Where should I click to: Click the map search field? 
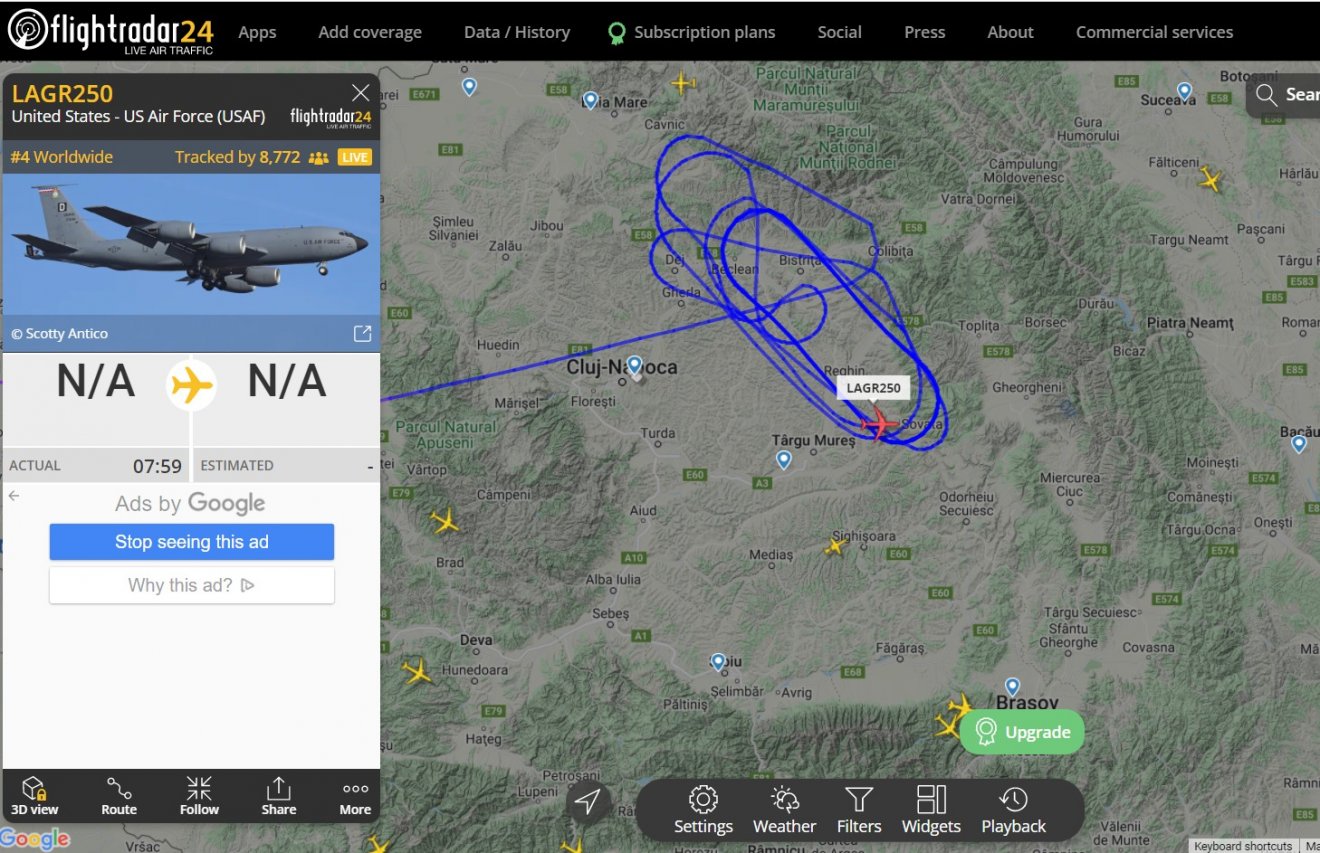1286,95
